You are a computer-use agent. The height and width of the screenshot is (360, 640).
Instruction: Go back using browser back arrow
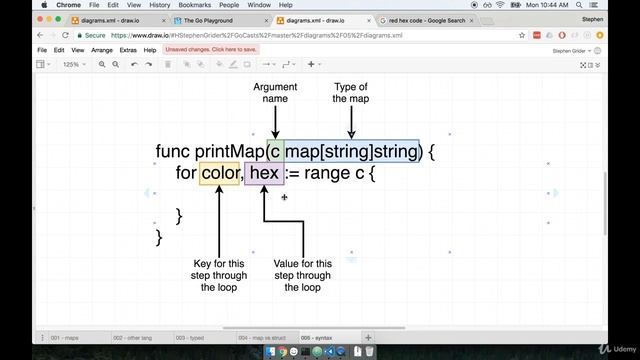40,36
